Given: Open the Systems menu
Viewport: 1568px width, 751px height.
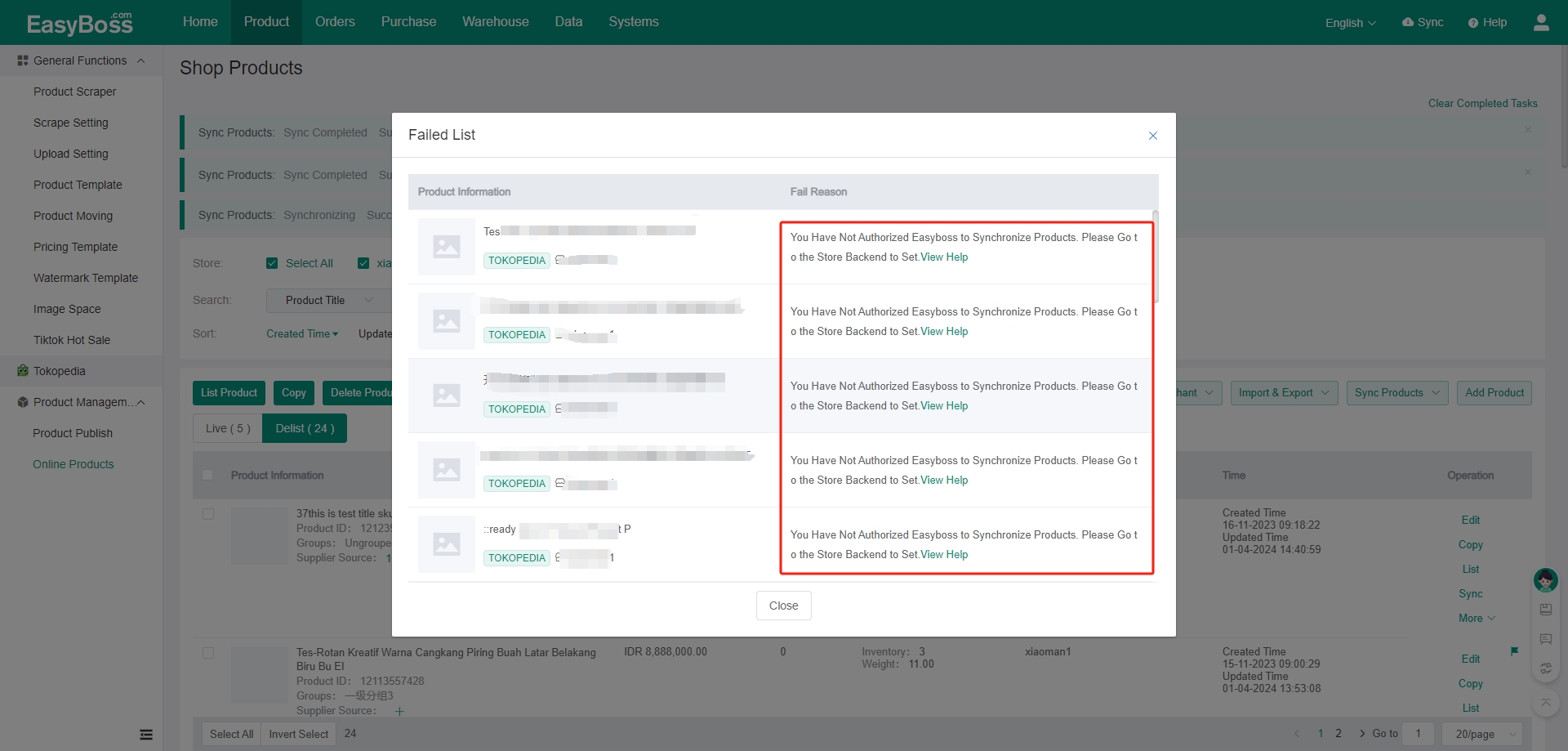Looking at the screenshot, I should click(x=633, y=22).
